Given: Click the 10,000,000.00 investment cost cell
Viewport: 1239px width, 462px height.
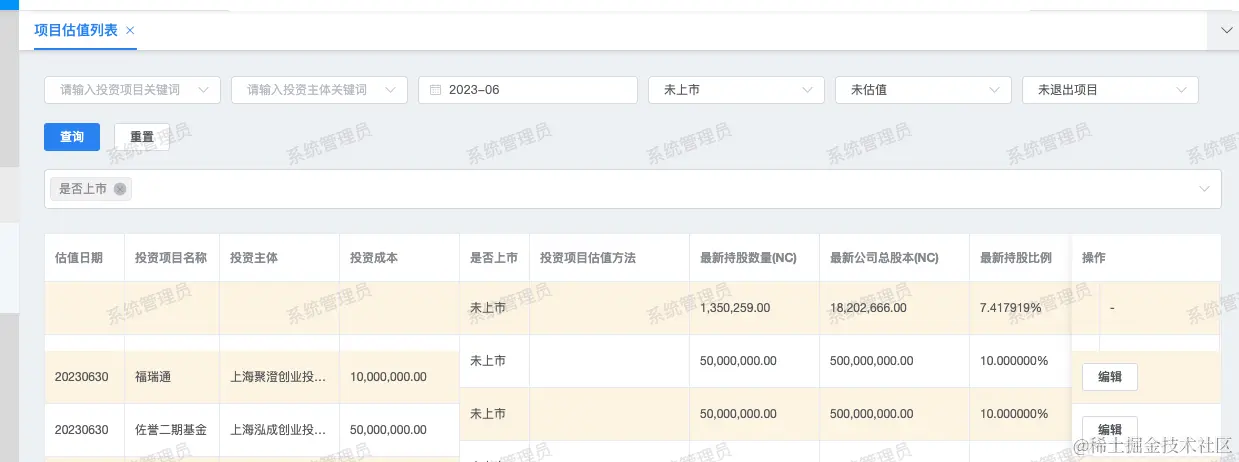Looking at the screenshot, I should tap(399, 377).
